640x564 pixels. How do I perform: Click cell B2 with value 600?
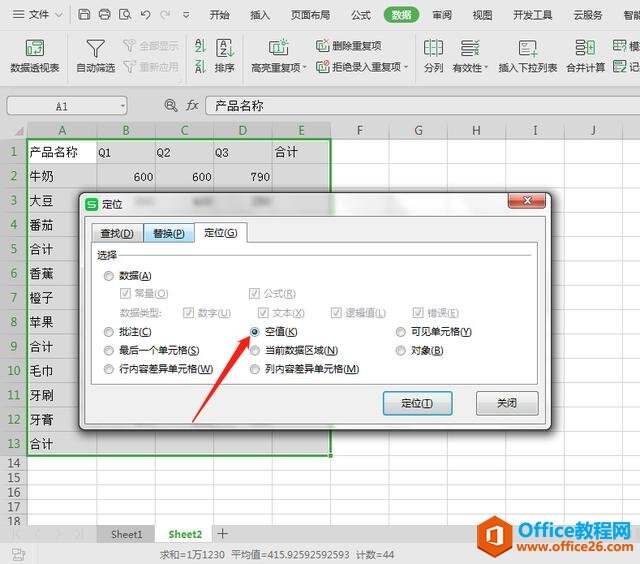(126, 176)
